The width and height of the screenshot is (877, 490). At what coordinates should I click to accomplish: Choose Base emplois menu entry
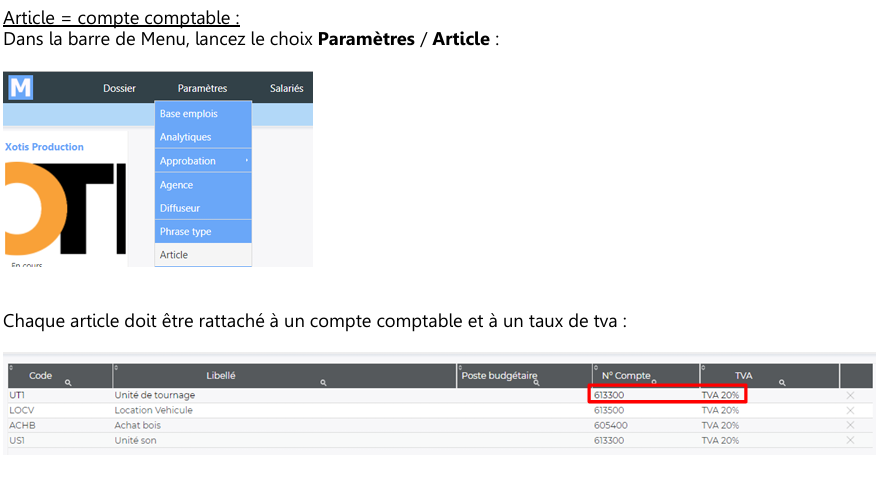click(188, 114)
